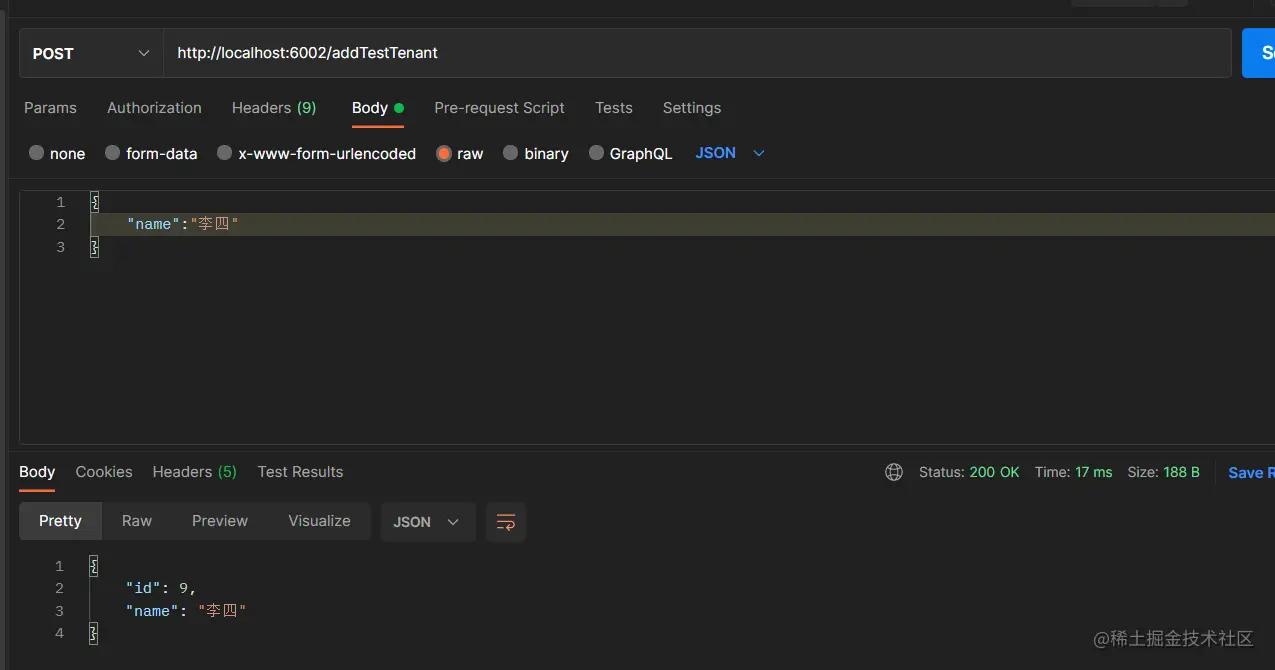The width and height of the screenshot is (1275, 670).
Task: Select the binary body type
Action: [536, 153]
